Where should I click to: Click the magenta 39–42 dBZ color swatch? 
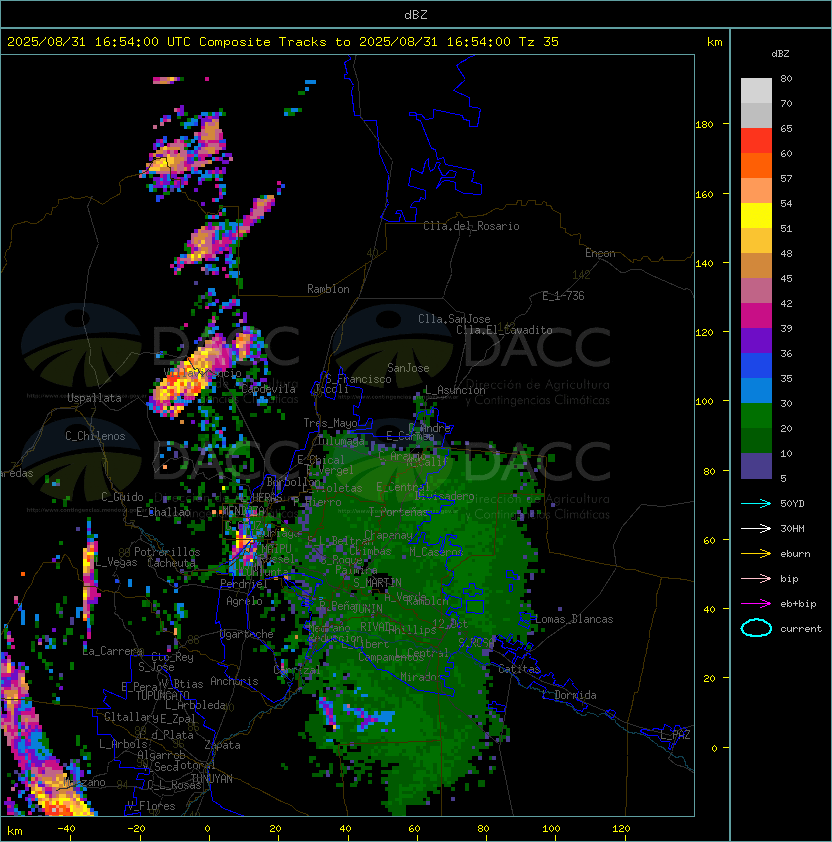coord(756,316)
